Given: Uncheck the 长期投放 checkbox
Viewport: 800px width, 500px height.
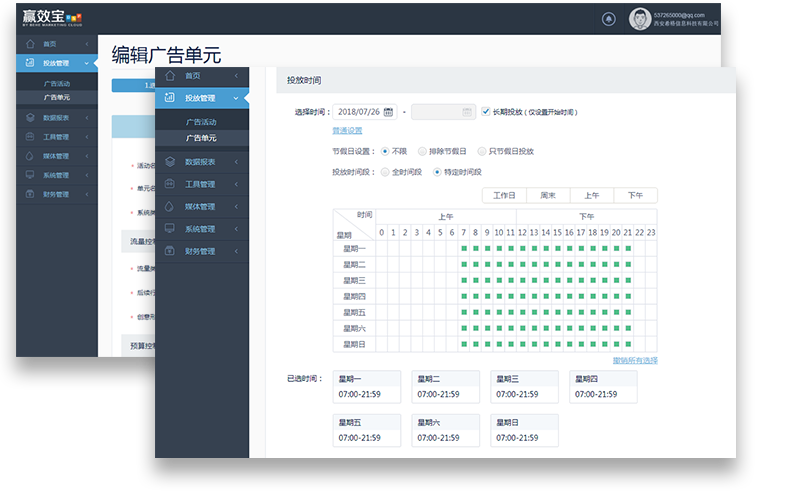Looking at the screenshot, I should point(486,112).
